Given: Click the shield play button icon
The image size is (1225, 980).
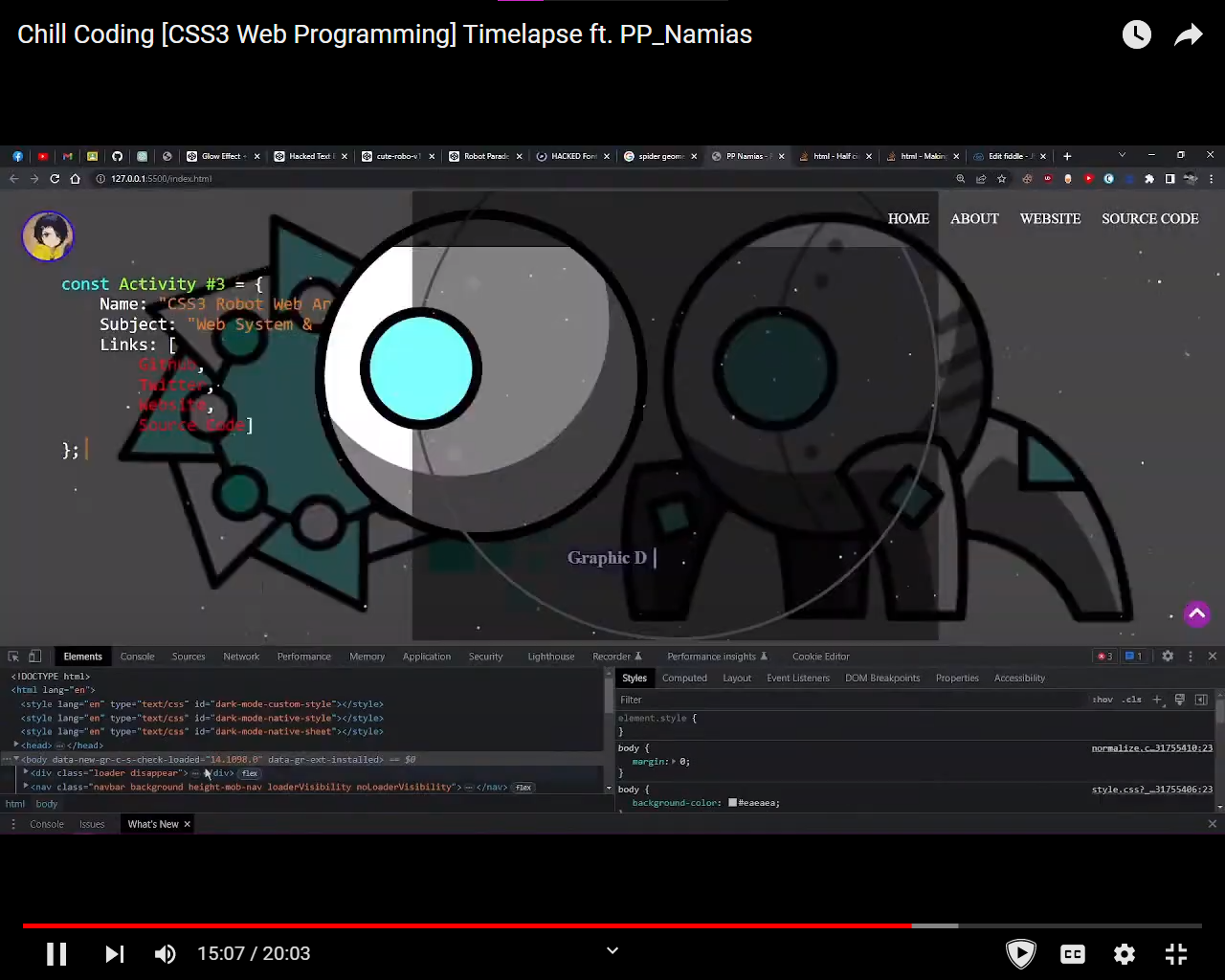Looking at the screenshot, I should click(1021, 953).
